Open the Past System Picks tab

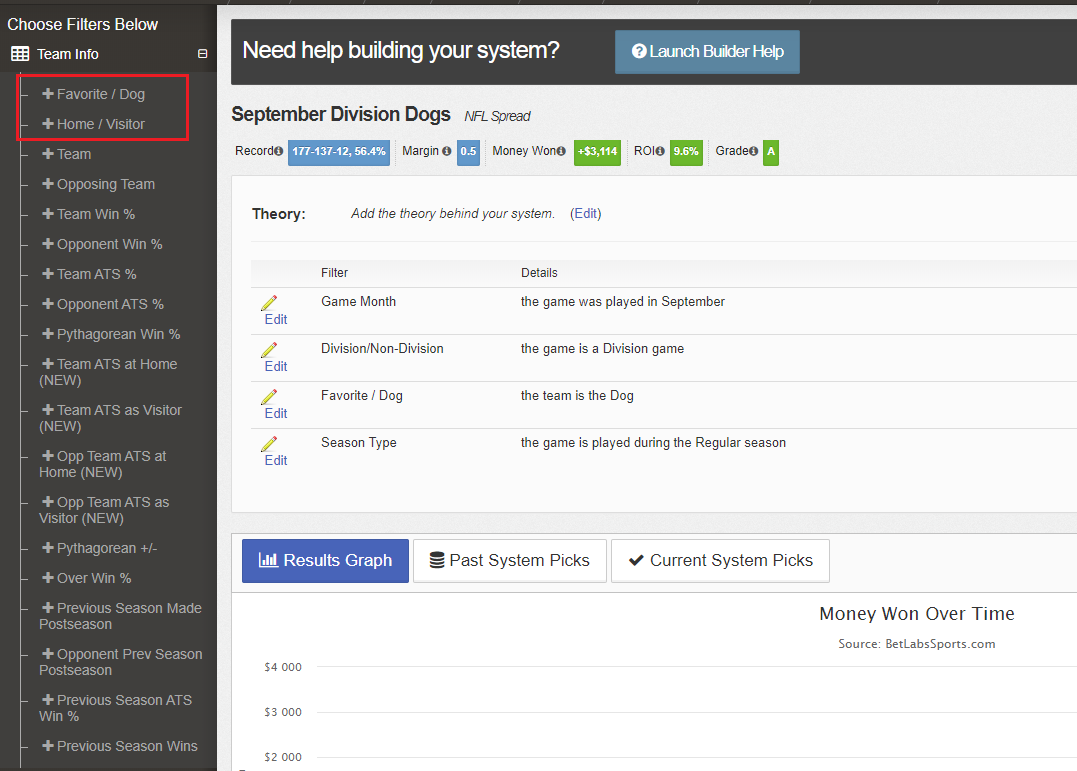[509, 561]
